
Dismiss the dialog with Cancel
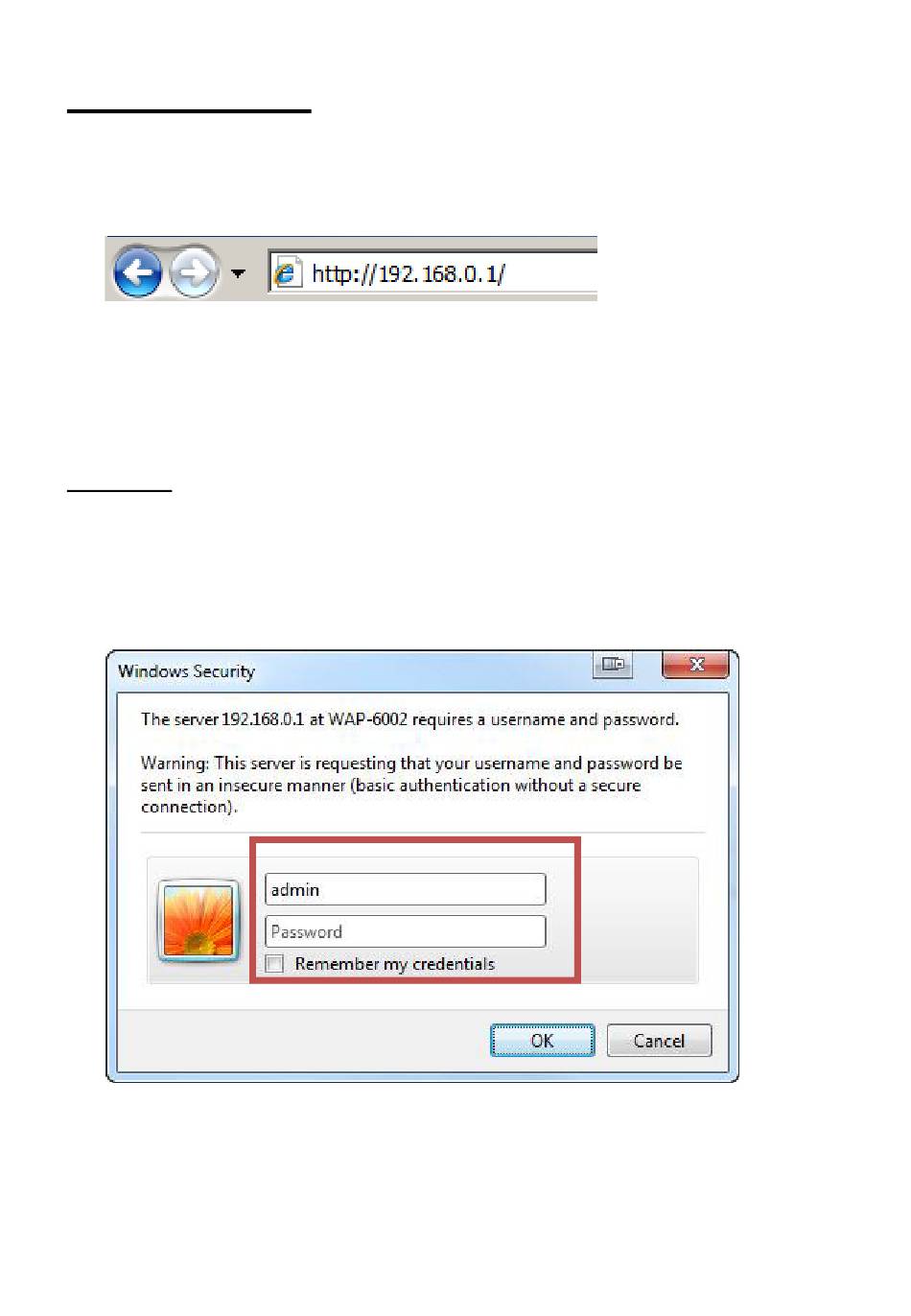pos(660,1041)
